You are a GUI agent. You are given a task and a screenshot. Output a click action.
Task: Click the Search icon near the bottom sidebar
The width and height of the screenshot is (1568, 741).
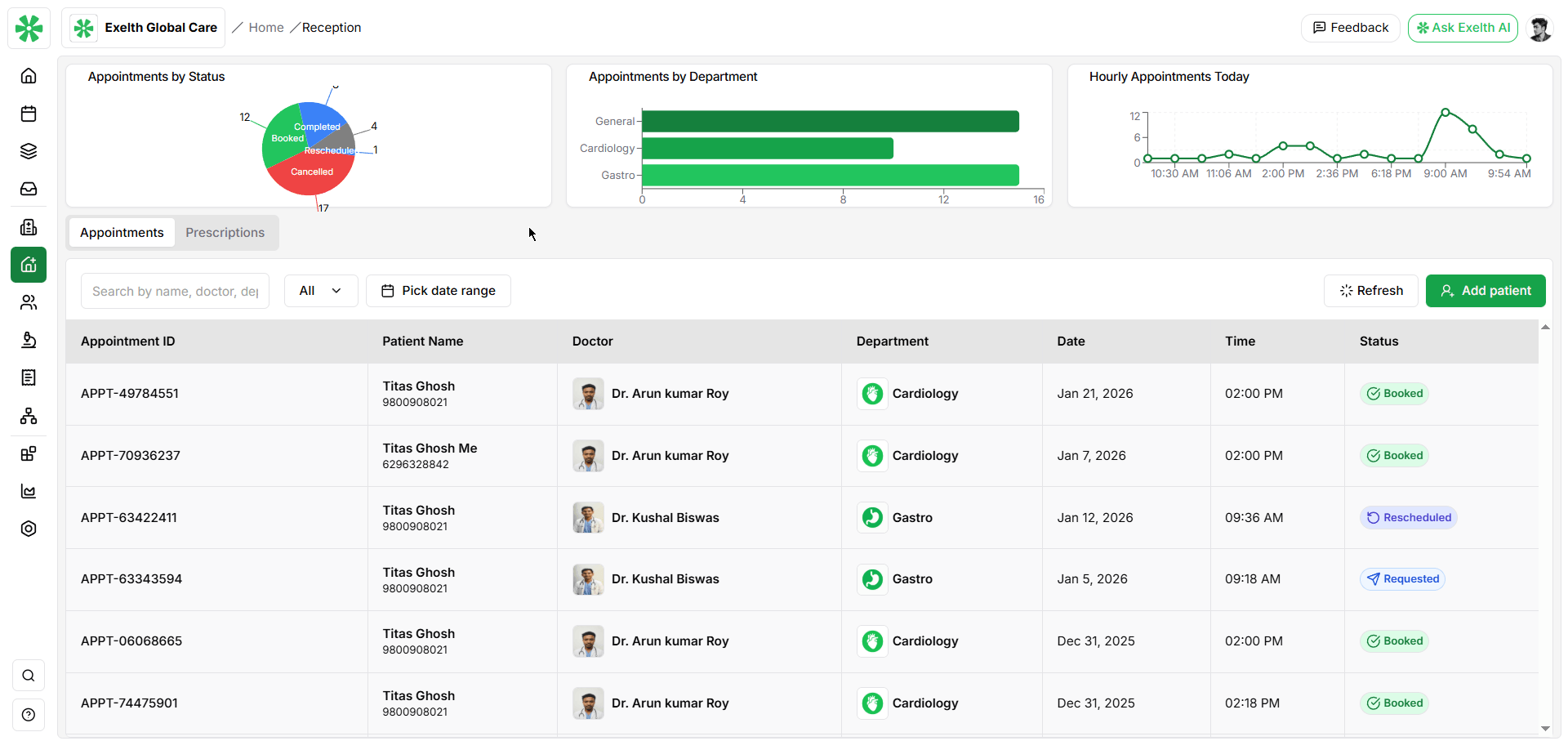(x=29, y=676)
